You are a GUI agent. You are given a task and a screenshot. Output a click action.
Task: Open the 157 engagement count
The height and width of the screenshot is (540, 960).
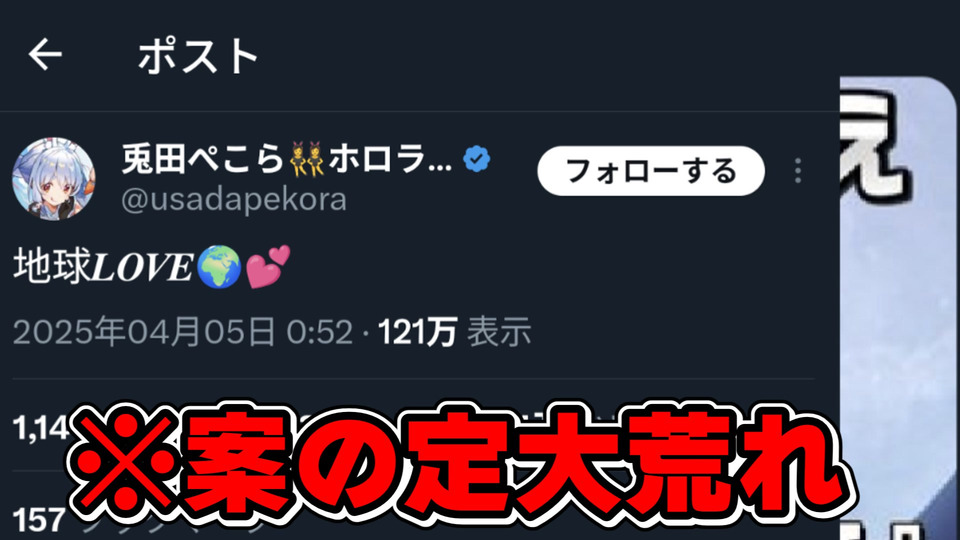click(39, 520)
